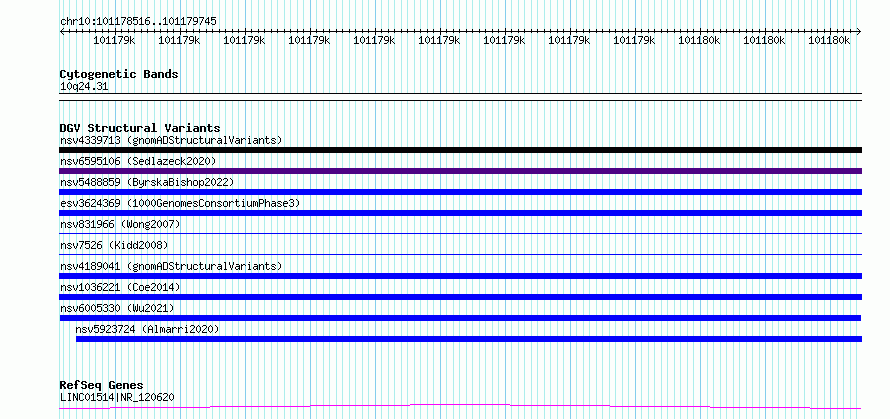Open variant label nsv5488859 (ByrskaBishop2022)
890x419 pixels.
pyautogui.click(x=146, y=182)
